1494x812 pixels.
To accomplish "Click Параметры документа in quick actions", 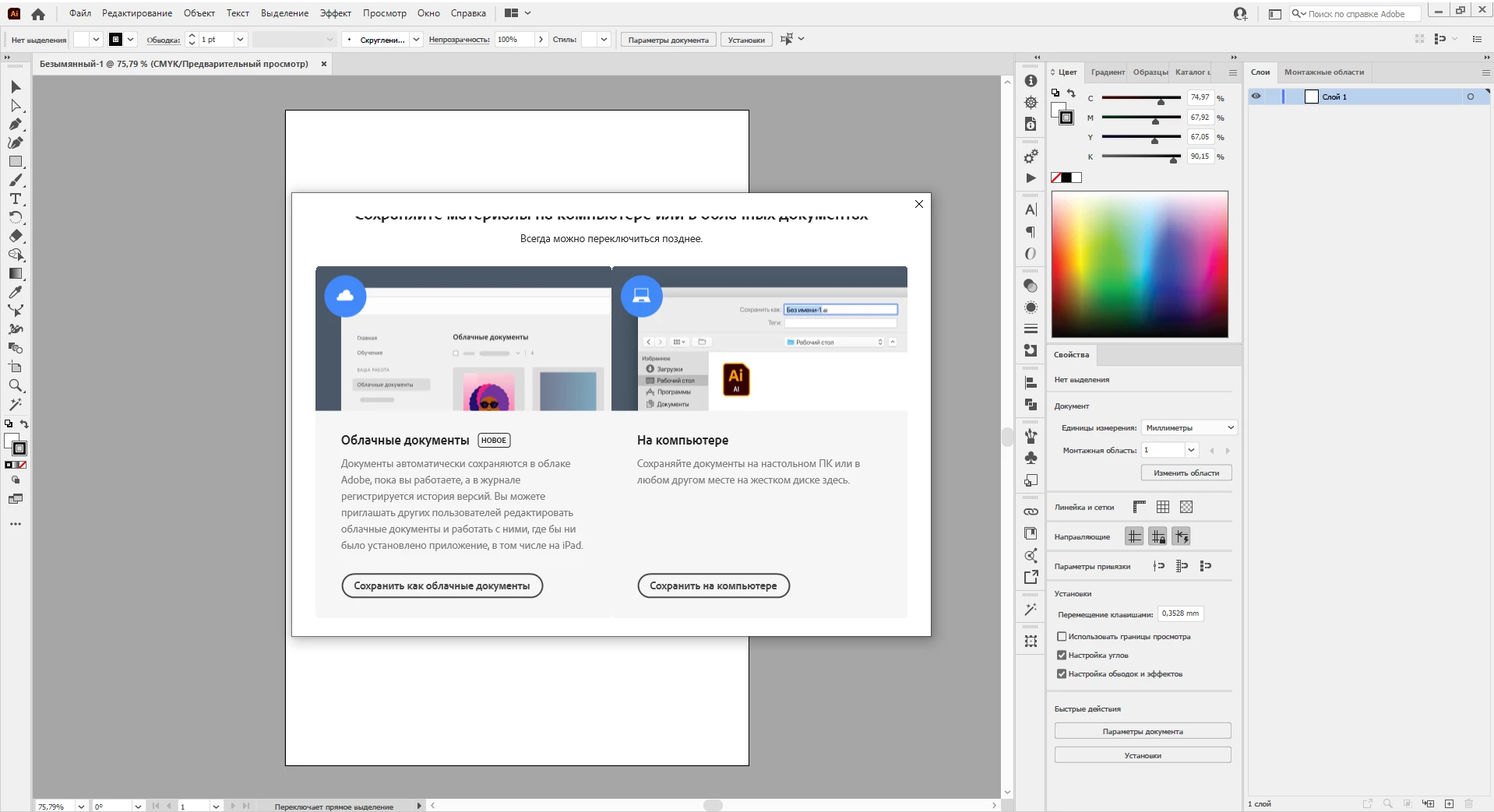I will coord(1143,731).
